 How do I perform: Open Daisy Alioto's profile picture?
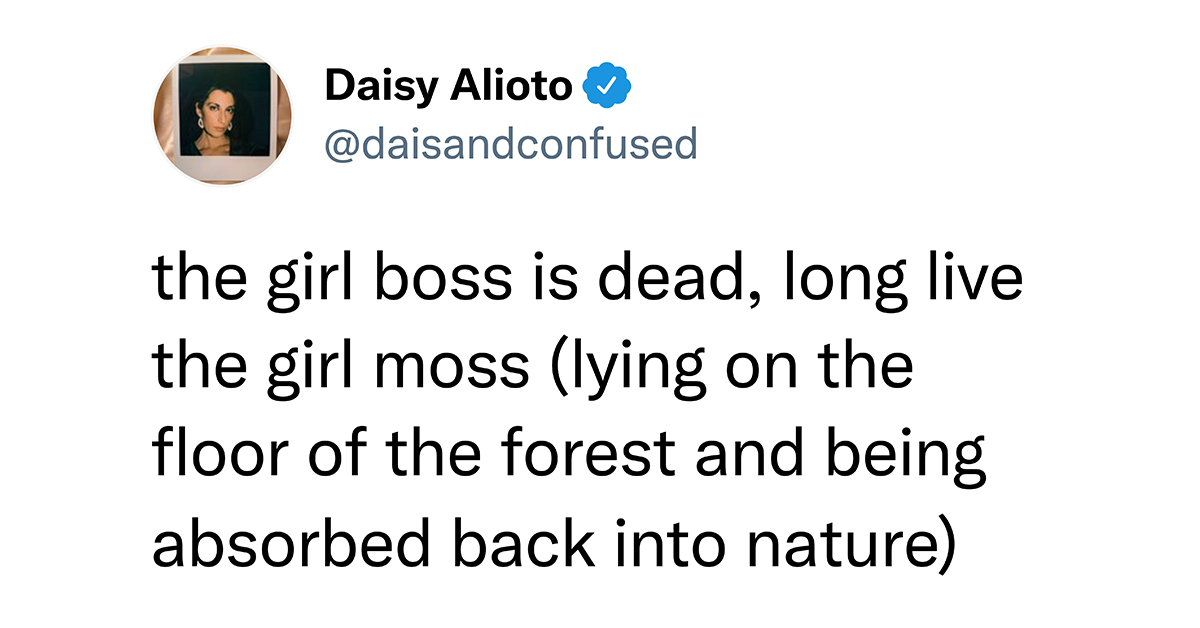point(222,116)
